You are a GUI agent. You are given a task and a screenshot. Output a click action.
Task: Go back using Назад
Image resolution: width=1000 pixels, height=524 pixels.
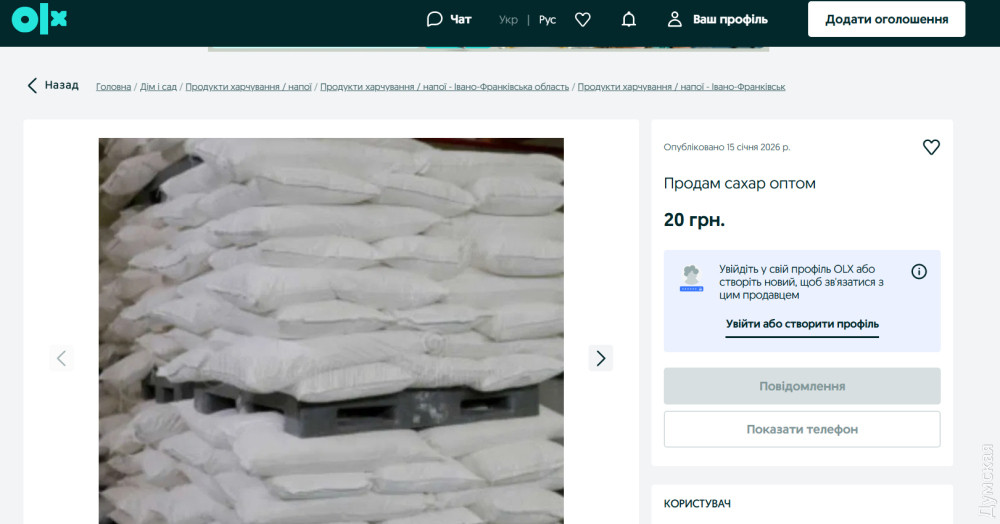click(x=53, y=86)
